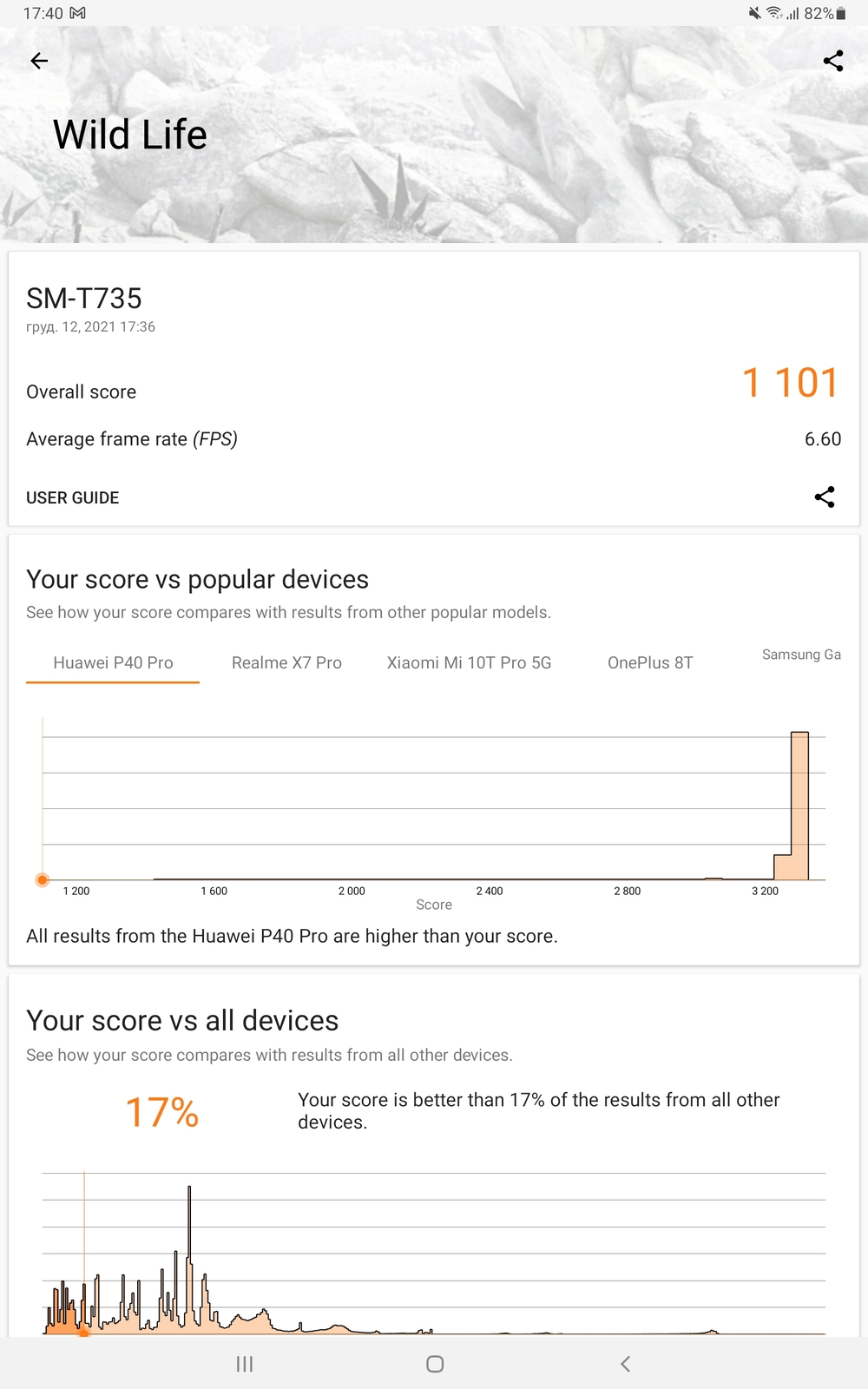Screen dimensions: 868x1389
Task: Tap the orange 17% percentile value
Action: (x=162, y=1112)
